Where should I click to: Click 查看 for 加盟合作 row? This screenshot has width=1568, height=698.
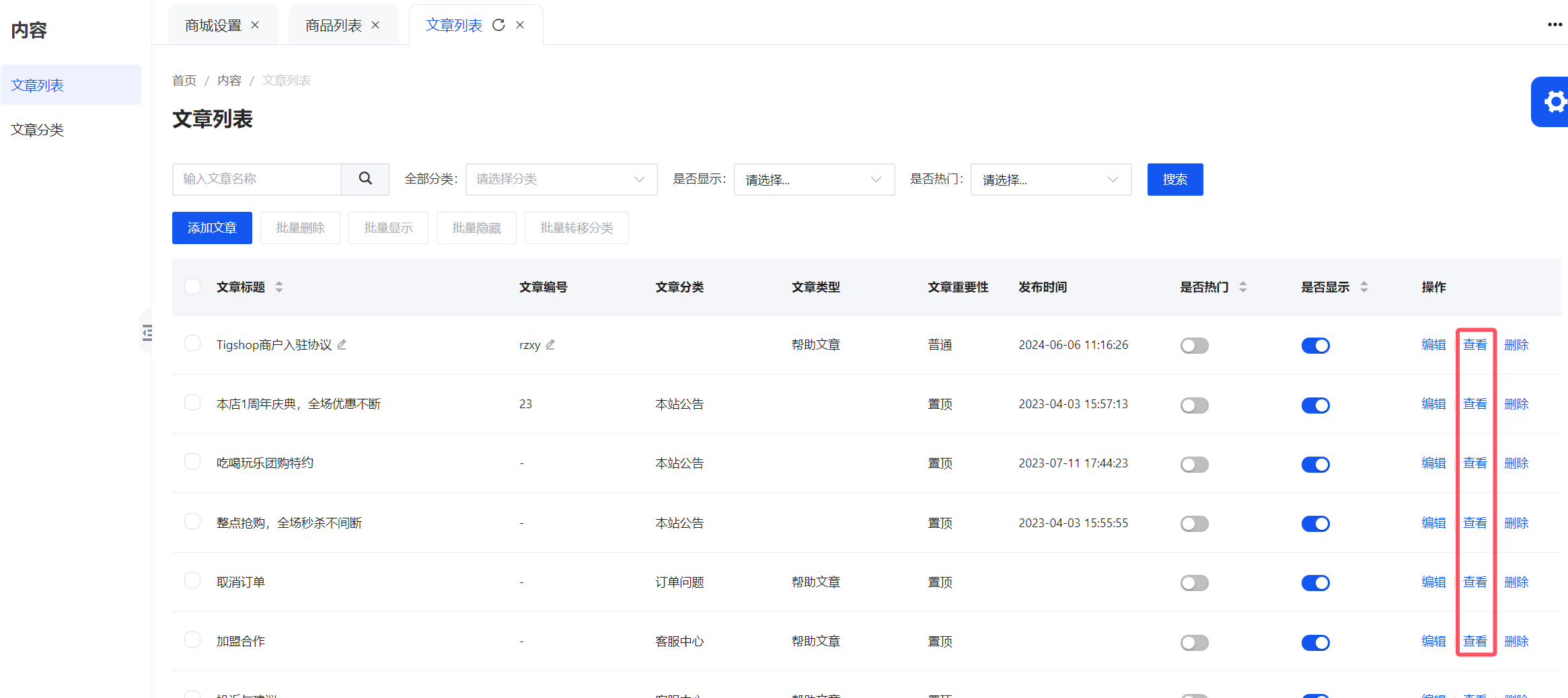[1475, 642]
